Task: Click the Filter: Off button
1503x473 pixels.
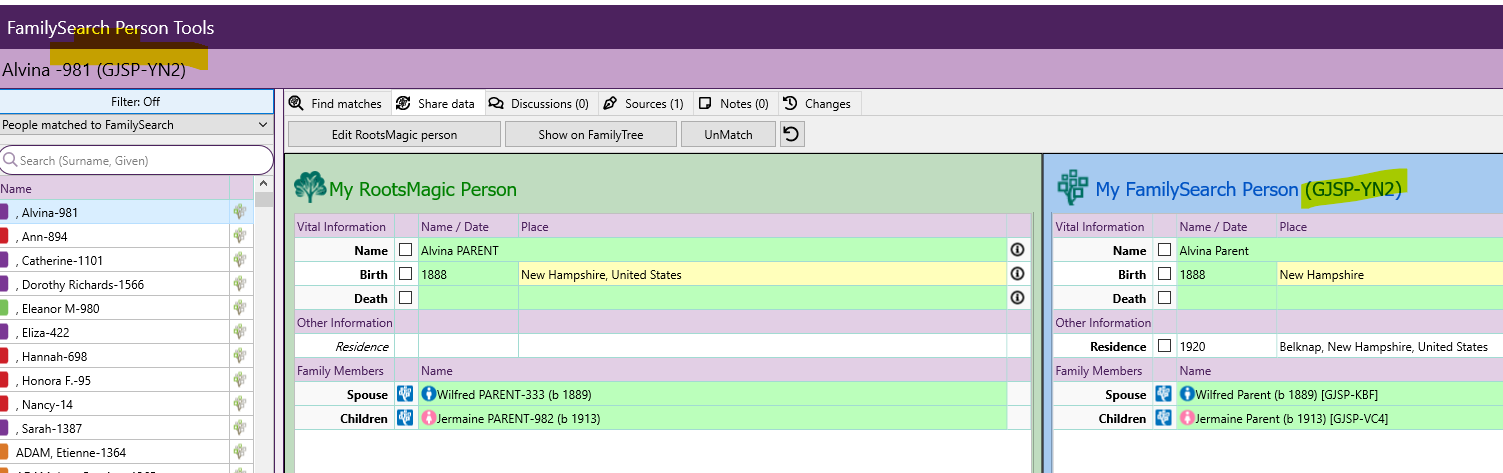Action: tap(136, 101)
